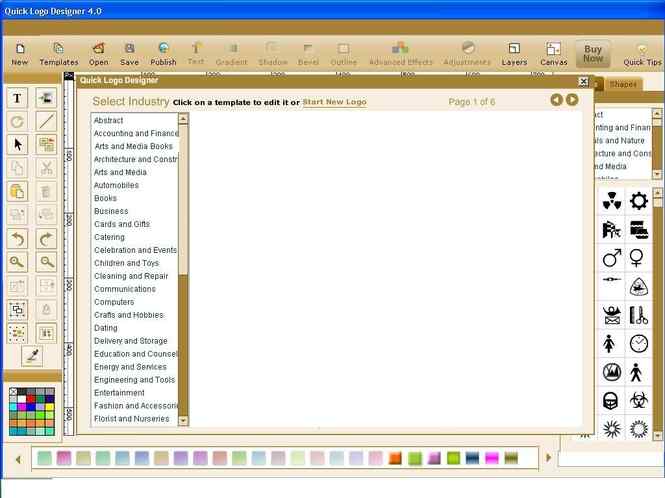Choose the magenta gradient swatch

tap(492, 458)
